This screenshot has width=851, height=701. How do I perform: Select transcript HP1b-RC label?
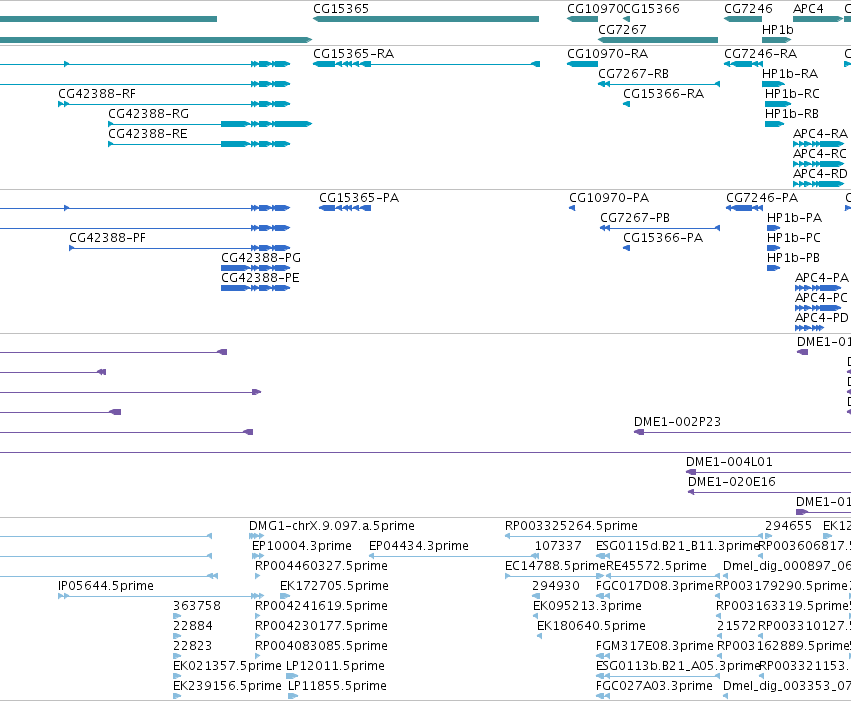tap(792, 94)
